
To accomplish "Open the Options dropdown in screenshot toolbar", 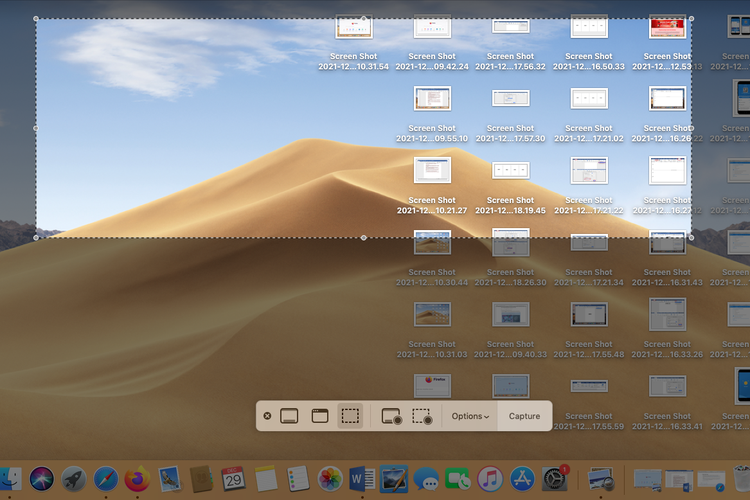I will point(470,416).
